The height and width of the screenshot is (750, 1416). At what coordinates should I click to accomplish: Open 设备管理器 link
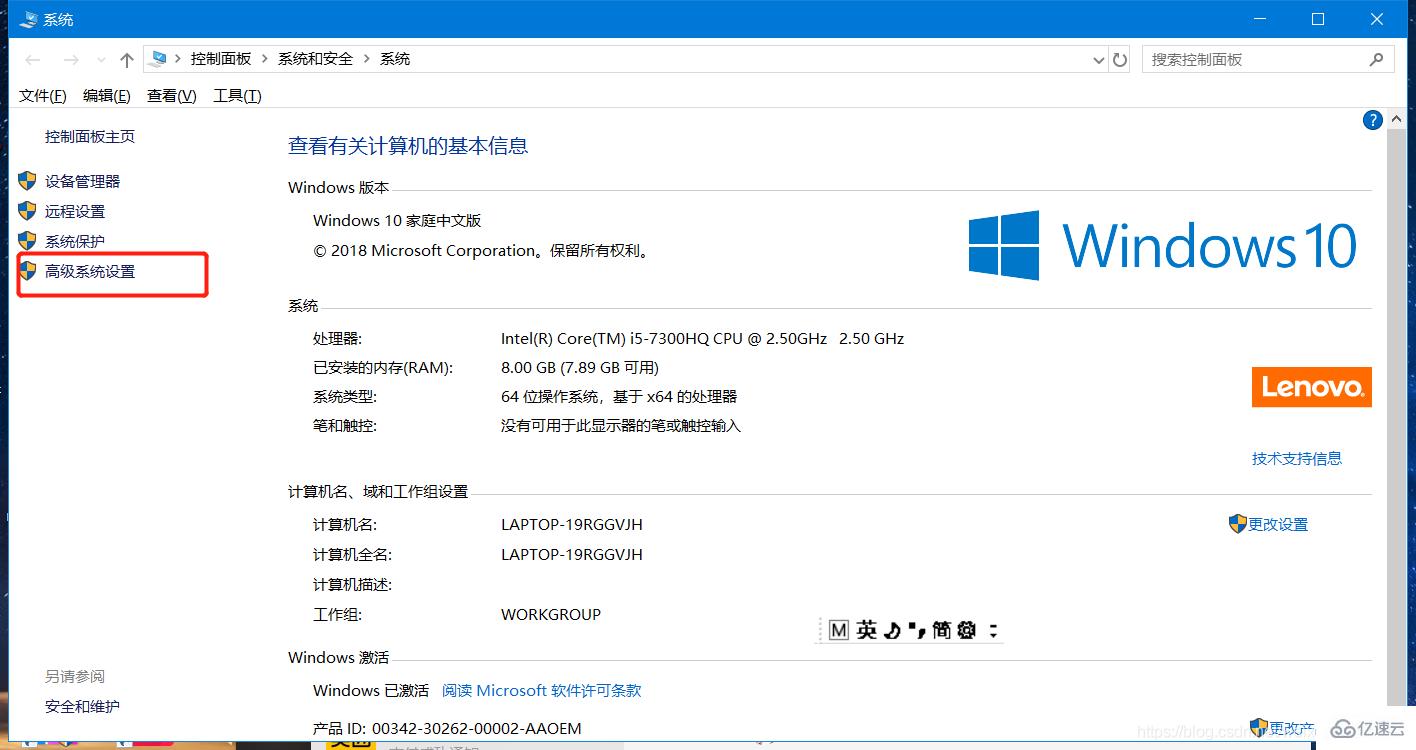83,181
